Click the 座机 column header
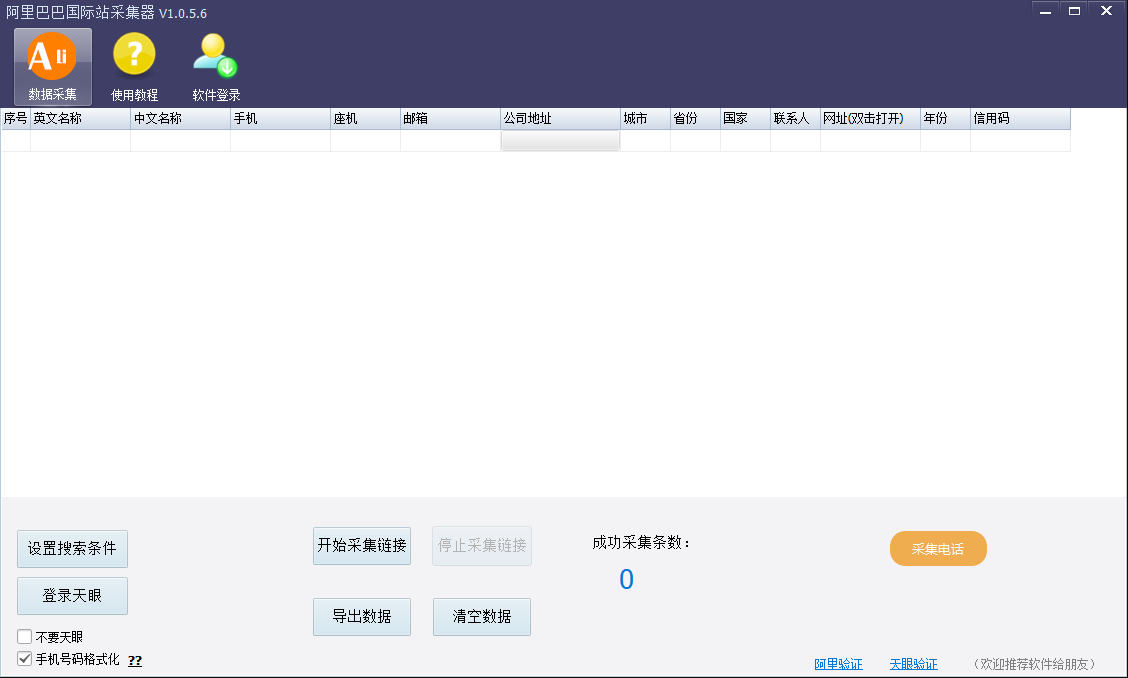This screenshot has width=1128, height=678. click(365, 119)
